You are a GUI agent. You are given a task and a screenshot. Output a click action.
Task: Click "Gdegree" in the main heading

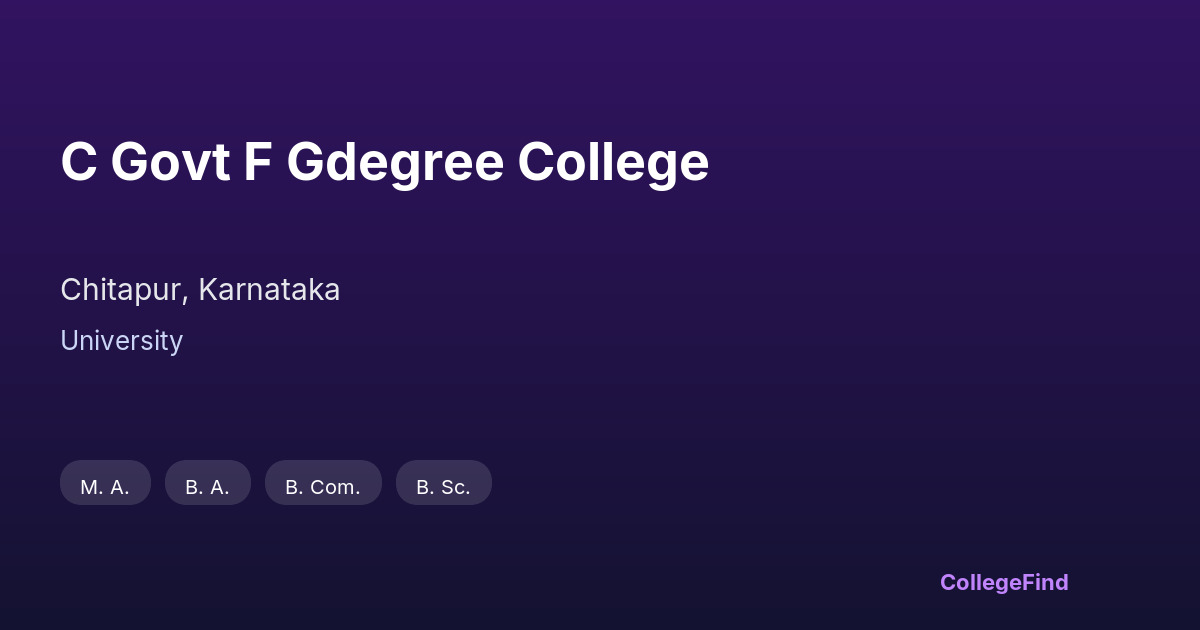395,162
